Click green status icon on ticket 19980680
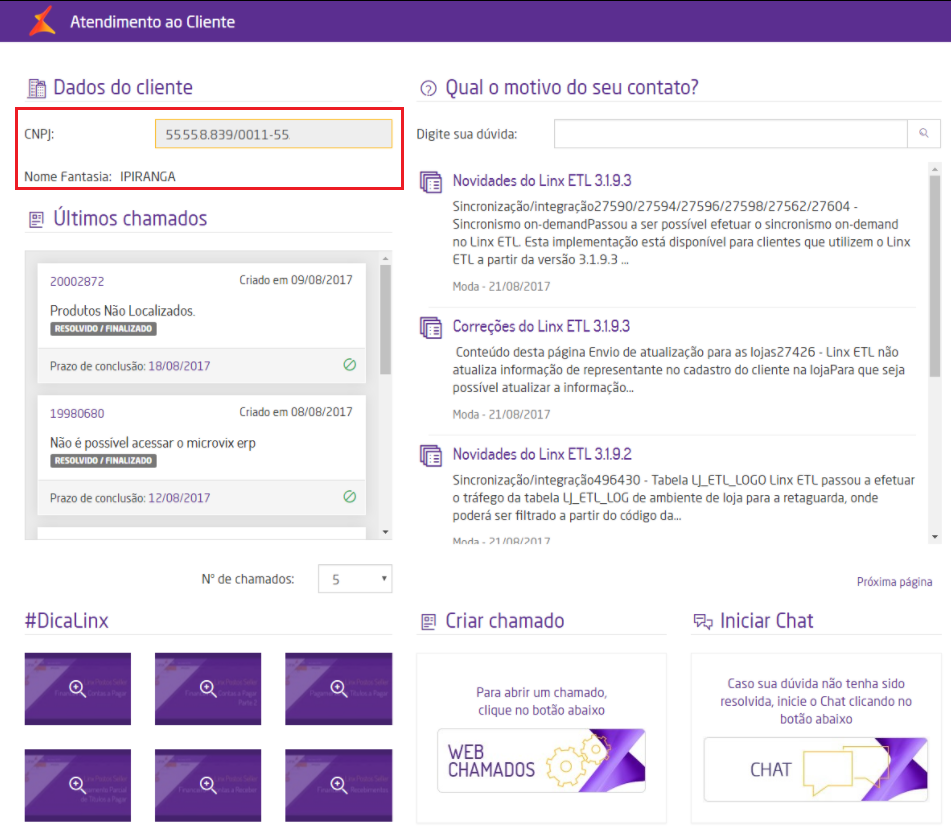This screenshot has height=833, width=951. [349, 496]
